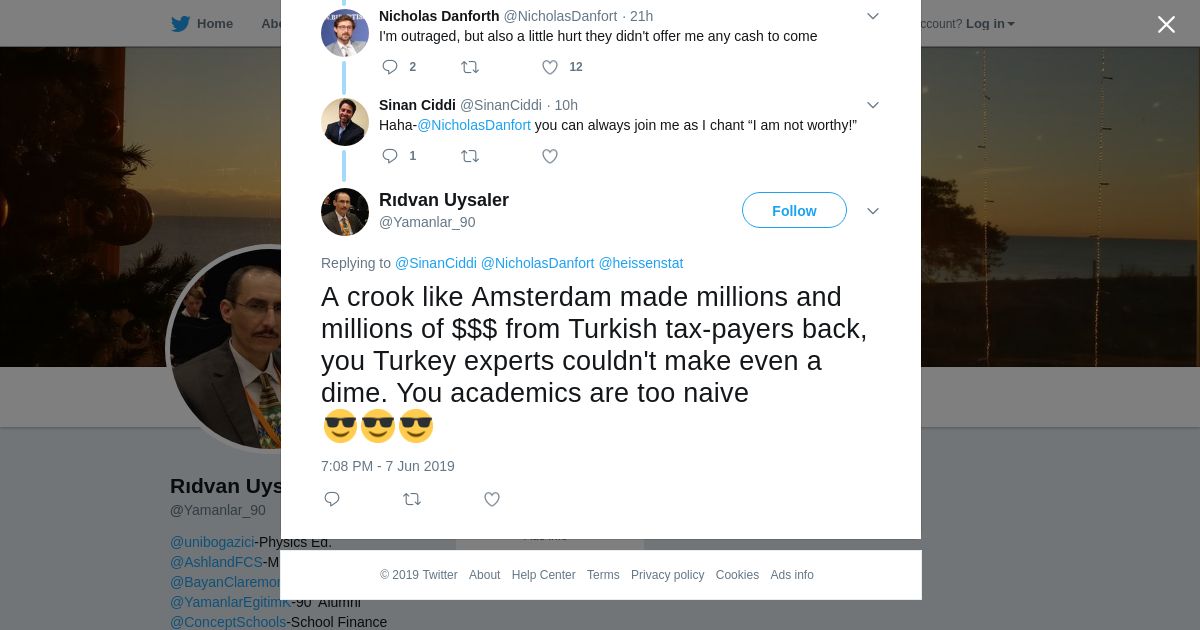
Task: Follow Rıdvan Uysaler
Action: (x=794, y=211)
